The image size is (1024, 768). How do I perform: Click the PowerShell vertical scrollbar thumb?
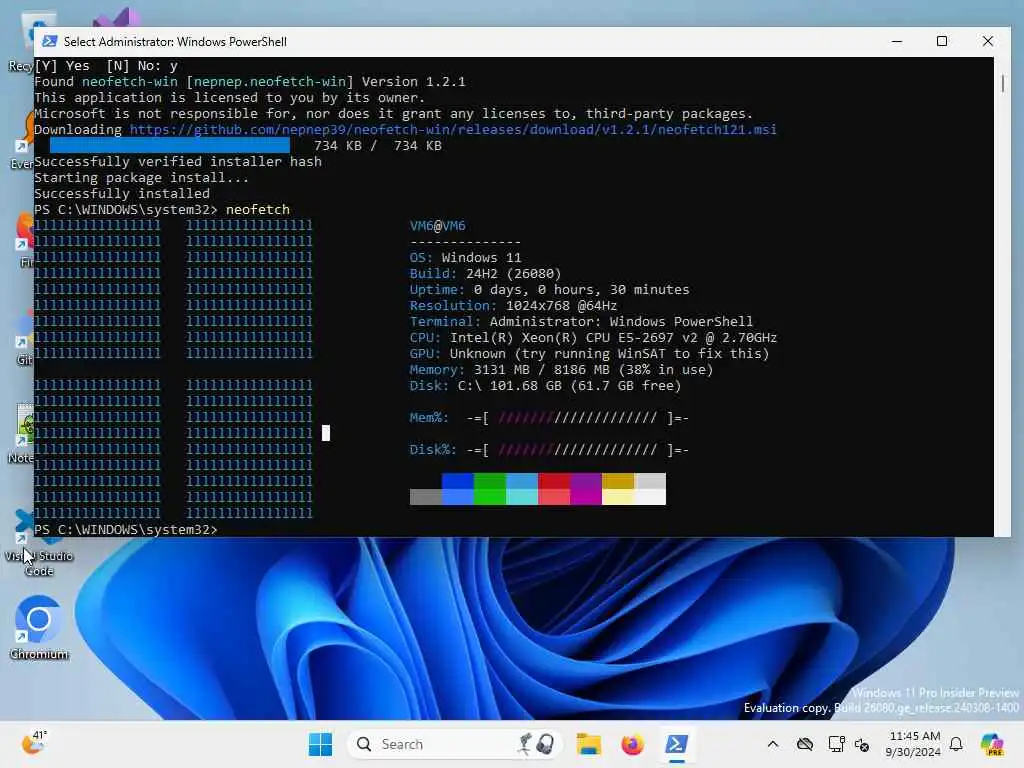(x=1002, y=84)
